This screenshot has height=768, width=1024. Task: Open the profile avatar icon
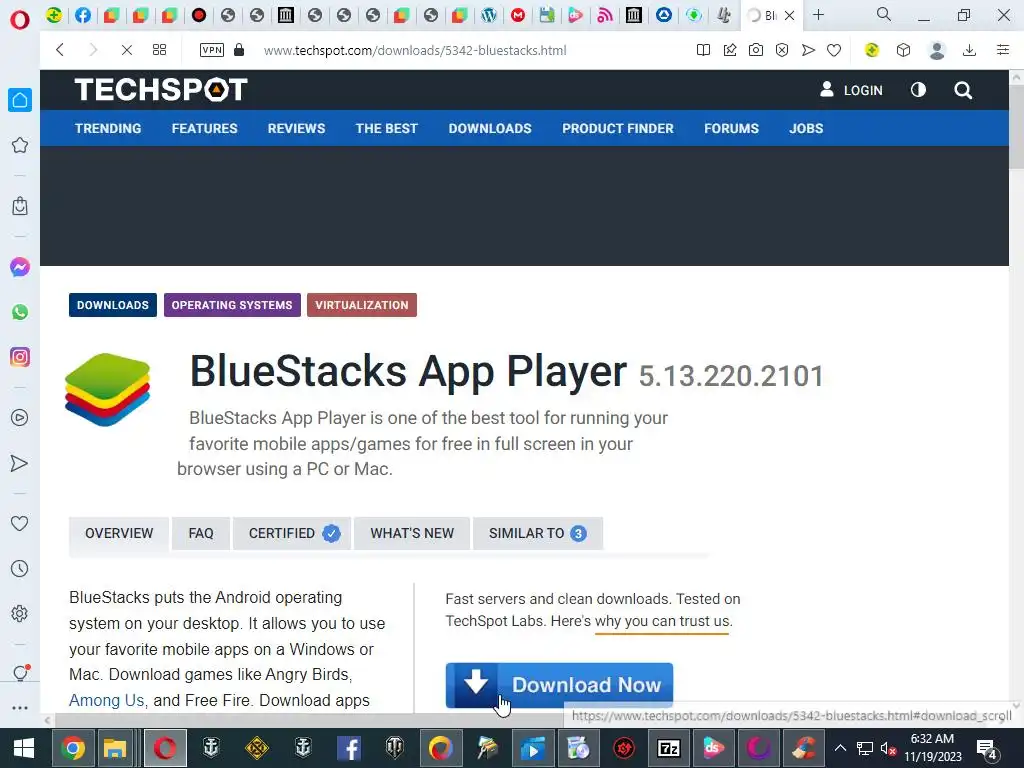(x=937, y=50)
